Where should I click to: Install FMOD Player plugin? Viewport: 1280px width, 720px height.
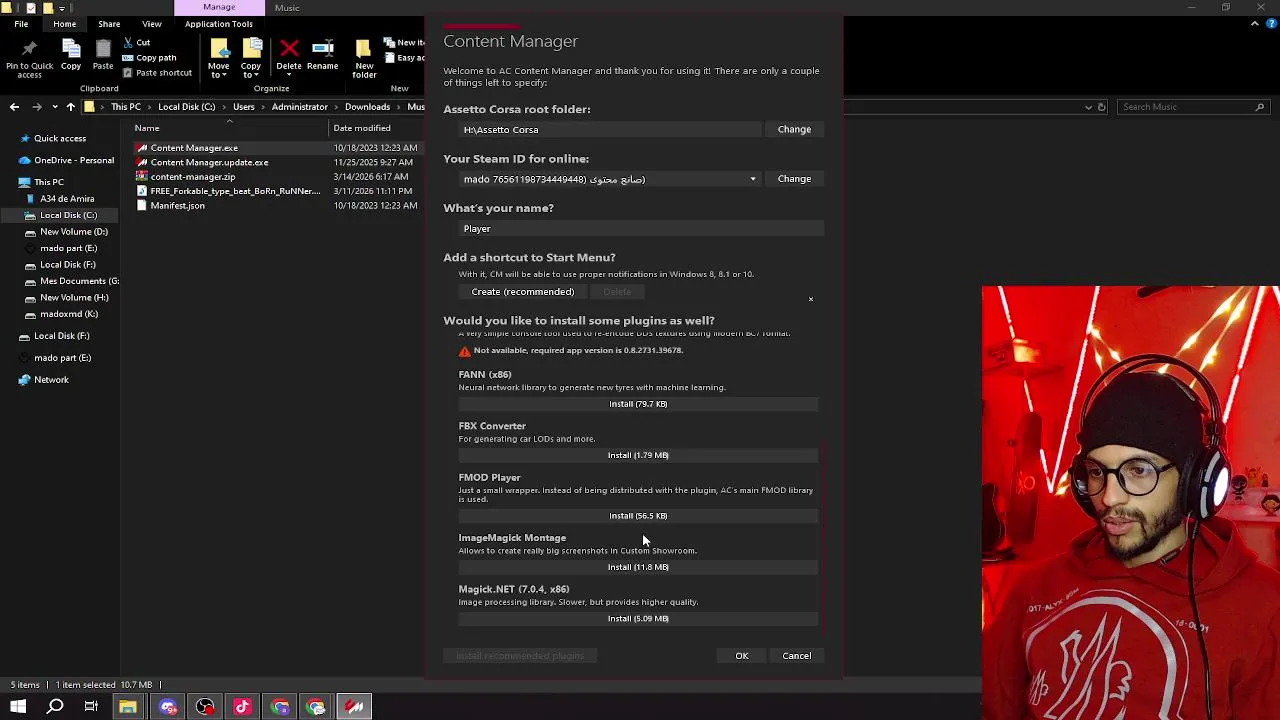click(x=638, y=516)
